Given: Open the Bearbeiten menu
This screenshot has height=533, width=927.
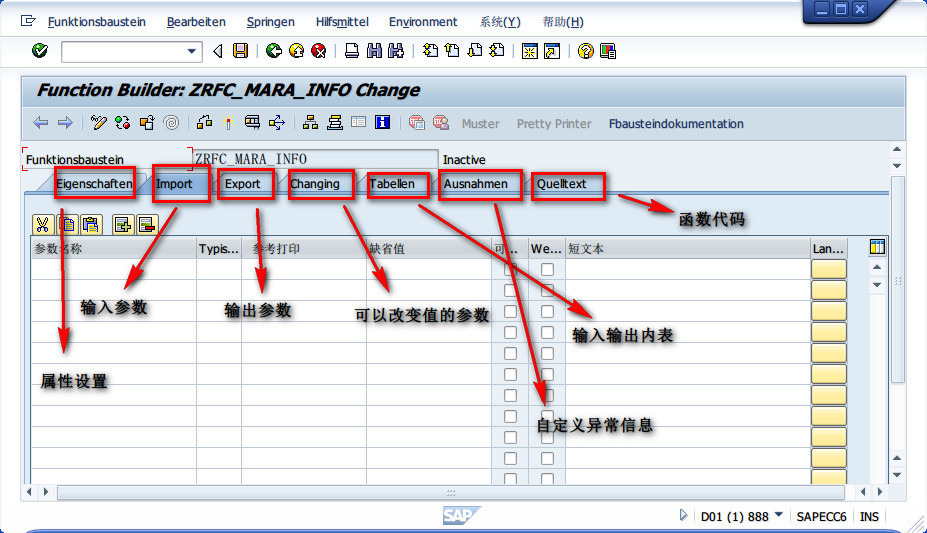Looking at the screenshot, I should (x=196, y=22).
